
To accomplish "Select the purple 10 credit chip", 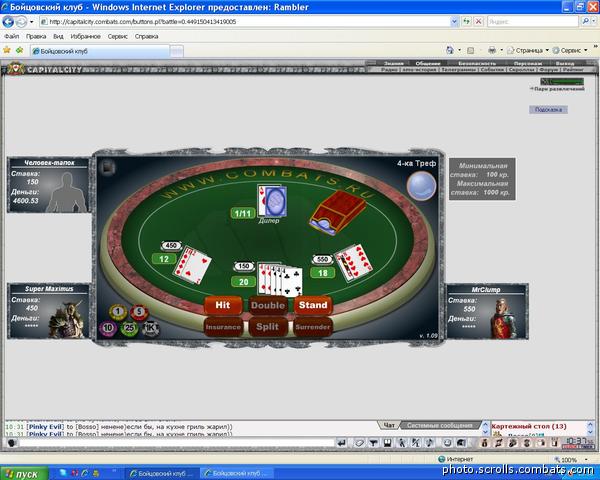I will (108, 328).
